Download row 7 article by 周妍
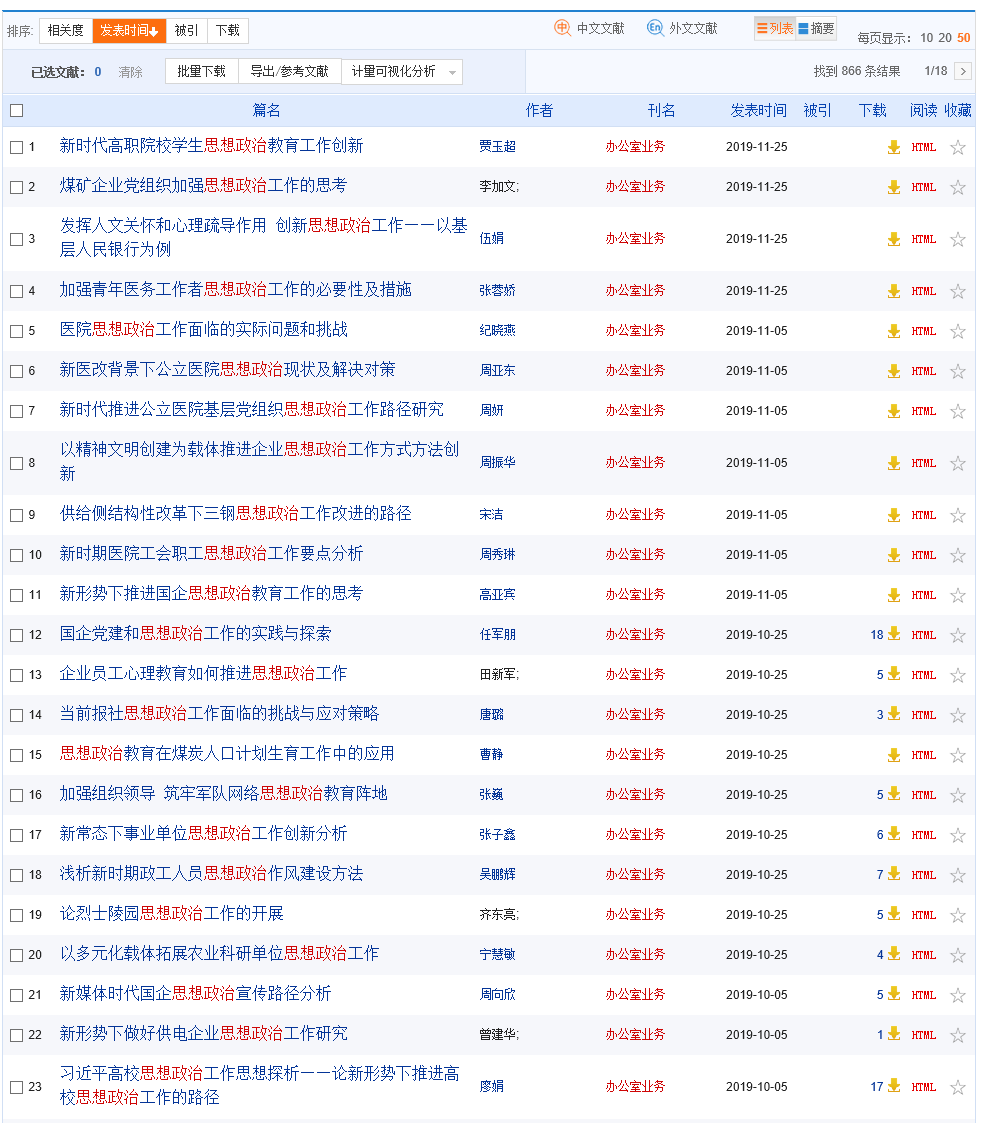The height and width of the screenshot is (1123, 981). click(894, 412)
